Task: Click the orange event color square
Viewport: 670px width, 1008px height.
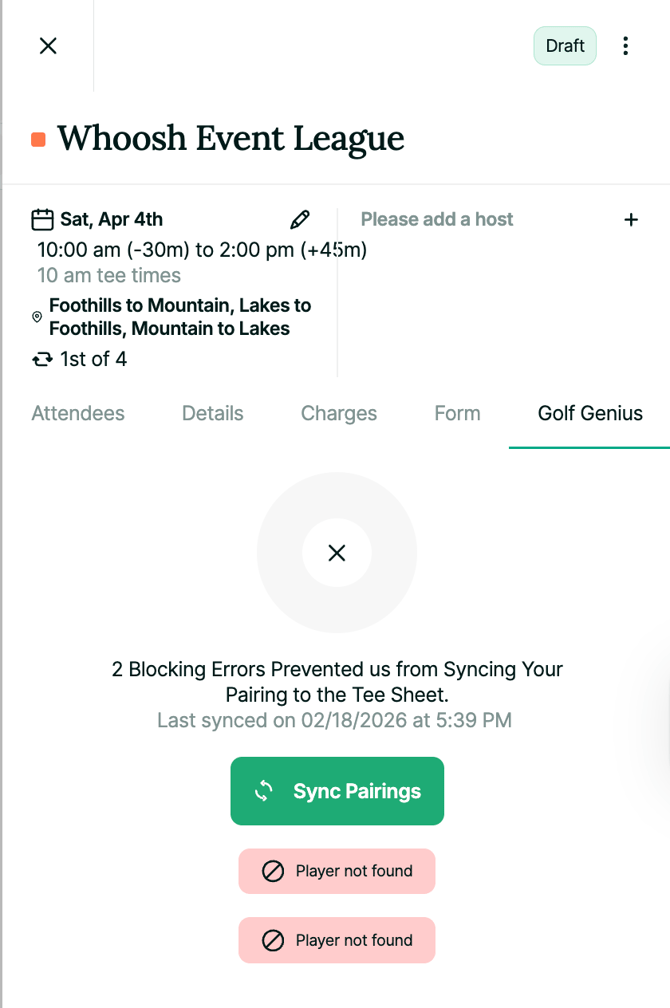Action: [x=38, y=139]
